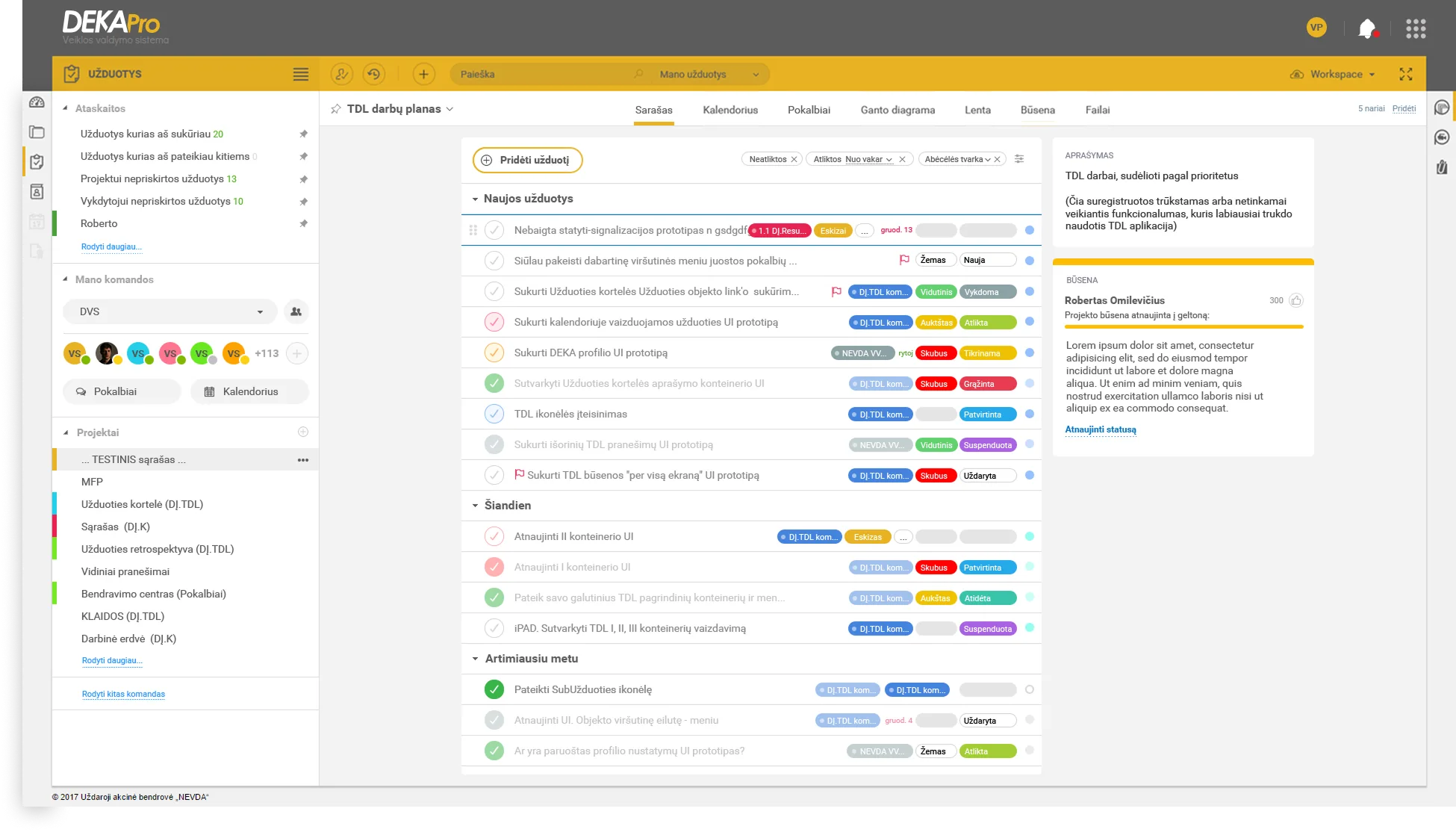Toggle fullscreen expand icon
Screen dimensions: 1456x832
(1406, 74)
